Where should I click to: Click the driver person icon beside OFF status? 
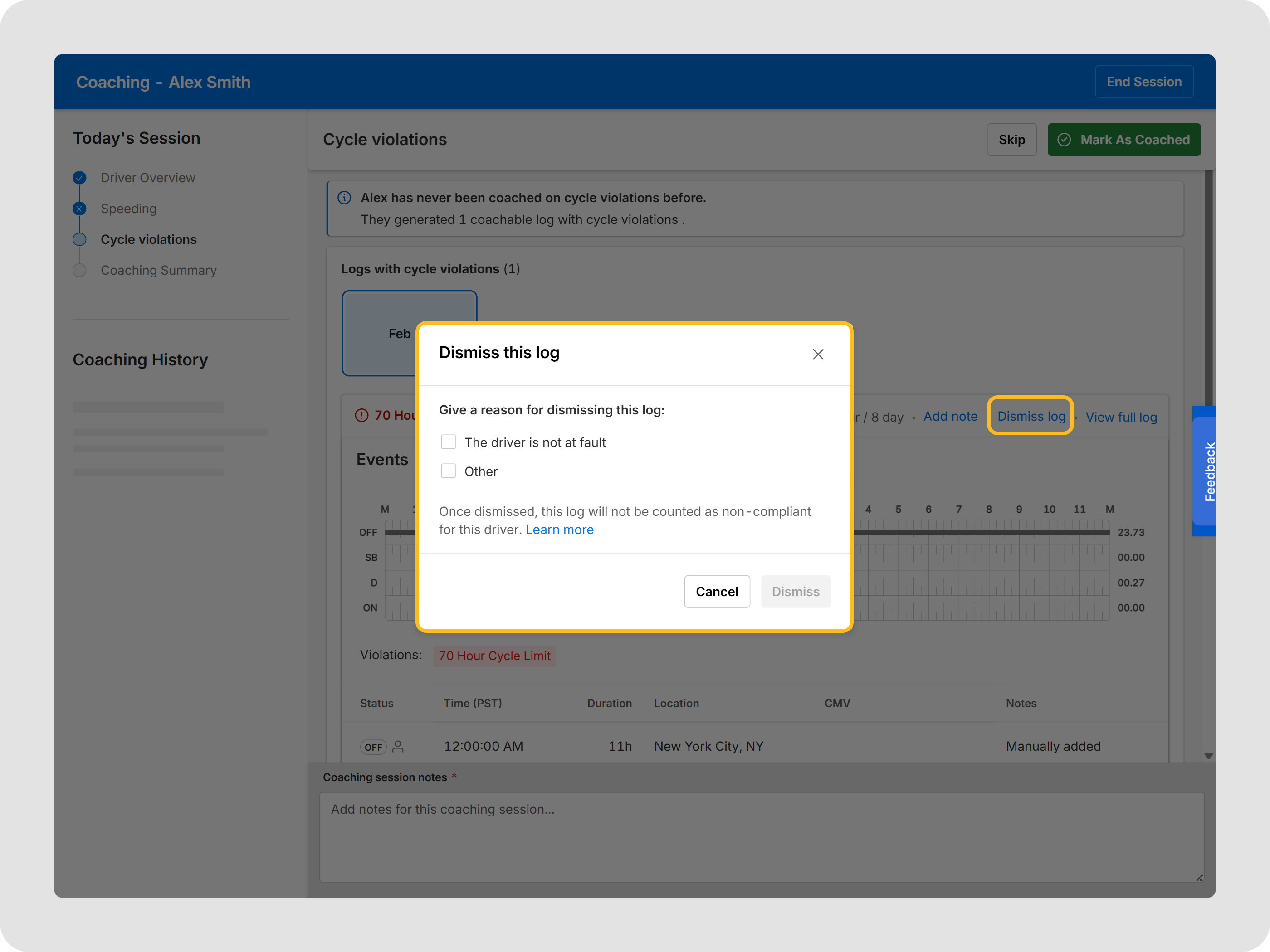tap(398, 747)
